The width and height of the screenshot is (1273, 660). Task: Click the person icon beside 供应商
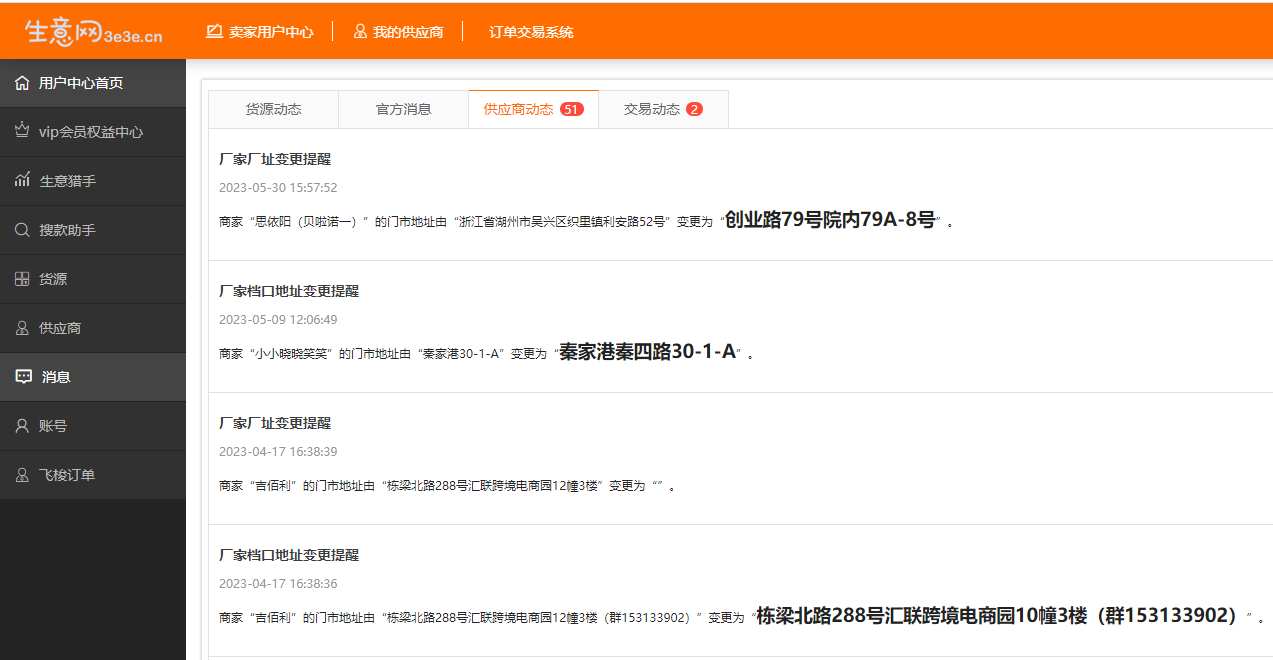(x=22, y=328)
